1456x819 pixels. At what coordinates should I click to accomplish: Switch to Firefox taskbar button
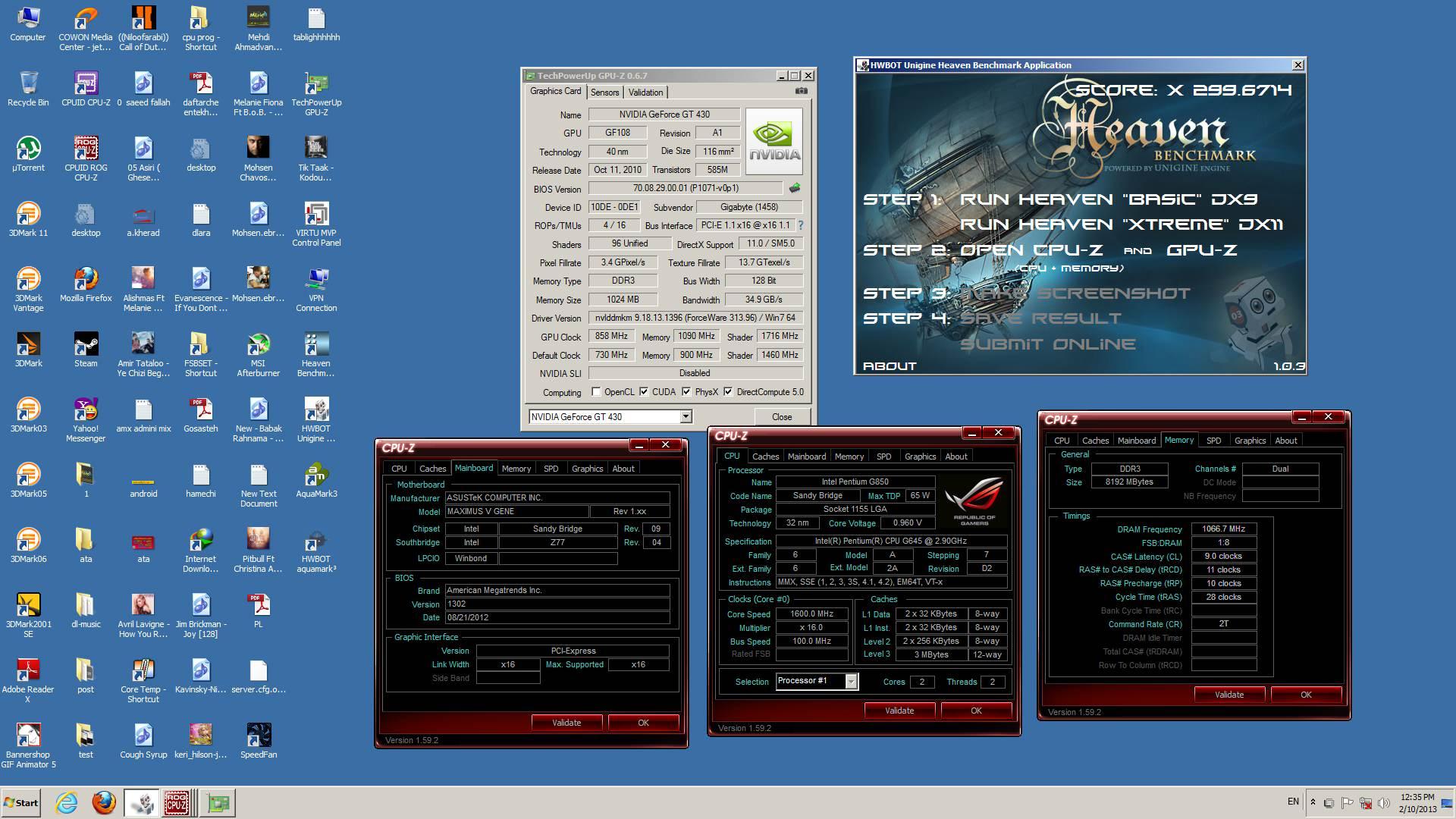[104, 802]
